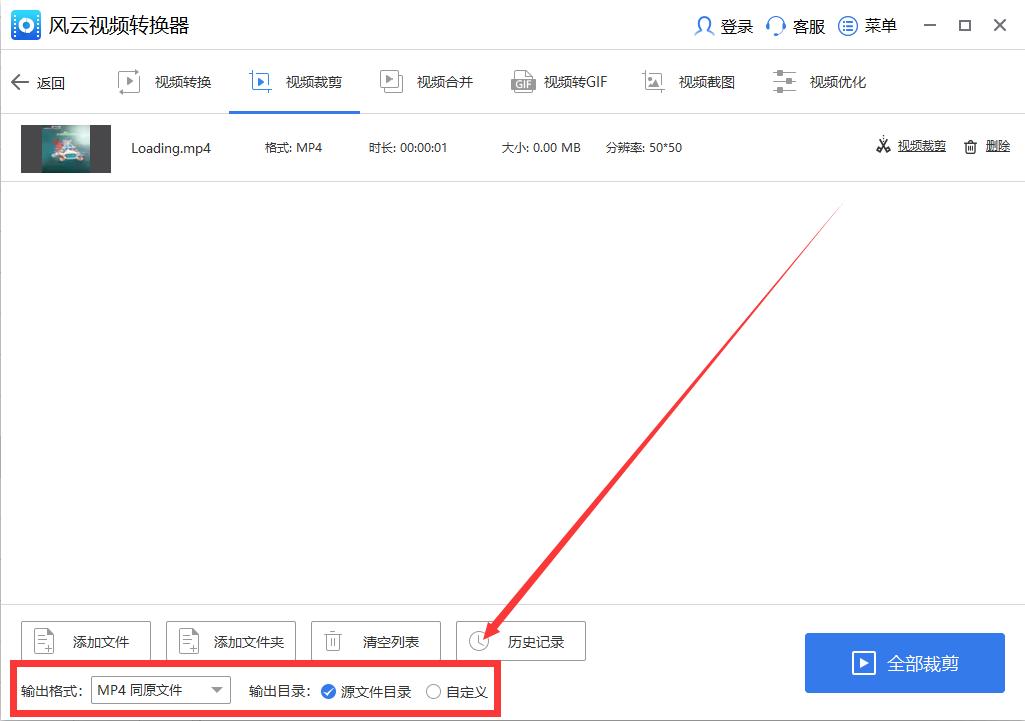Click the 全部裁剪 crop all button
1025x721 pixels.
(903, 662)
